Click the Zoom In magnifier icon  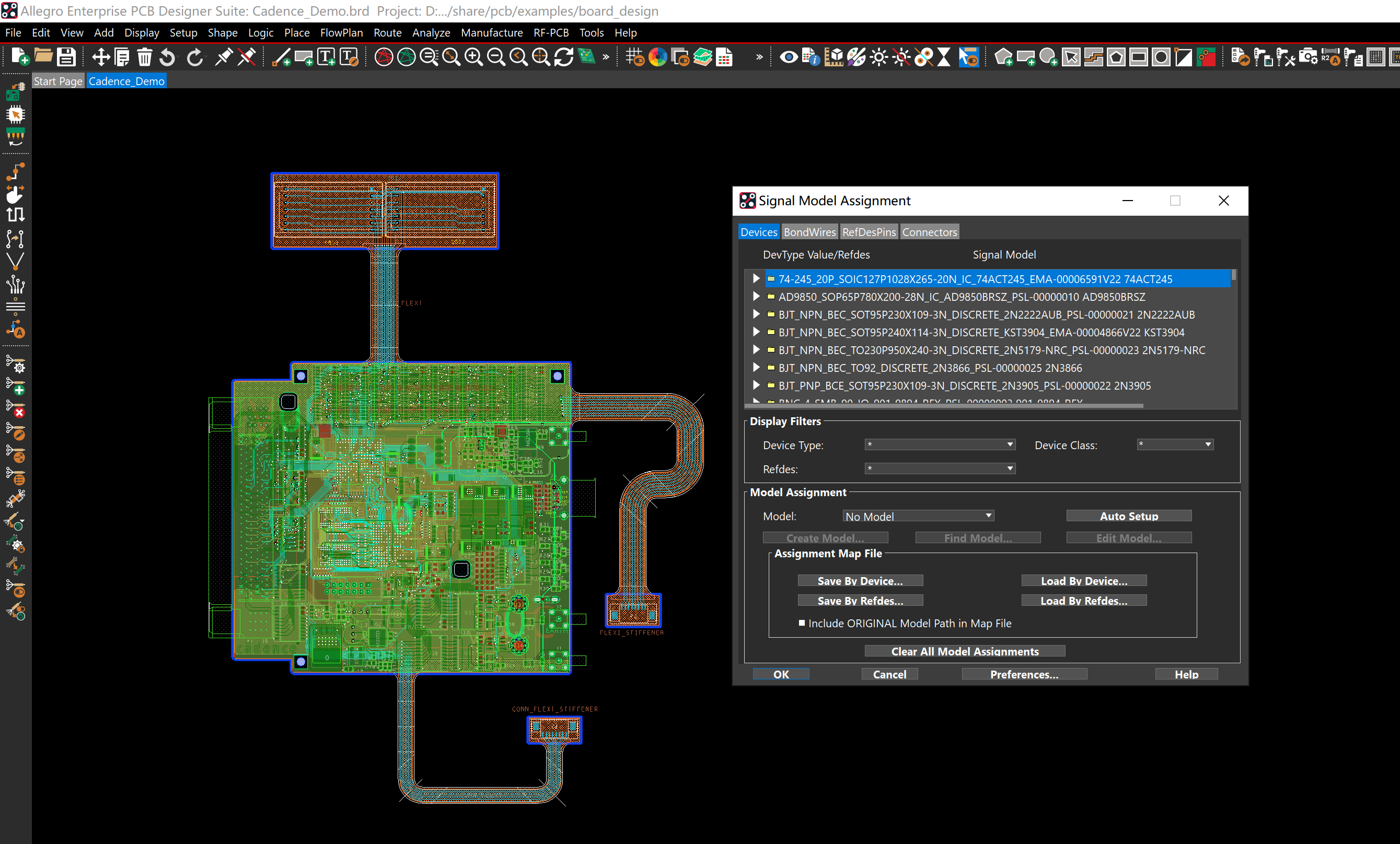coord(473,57)
